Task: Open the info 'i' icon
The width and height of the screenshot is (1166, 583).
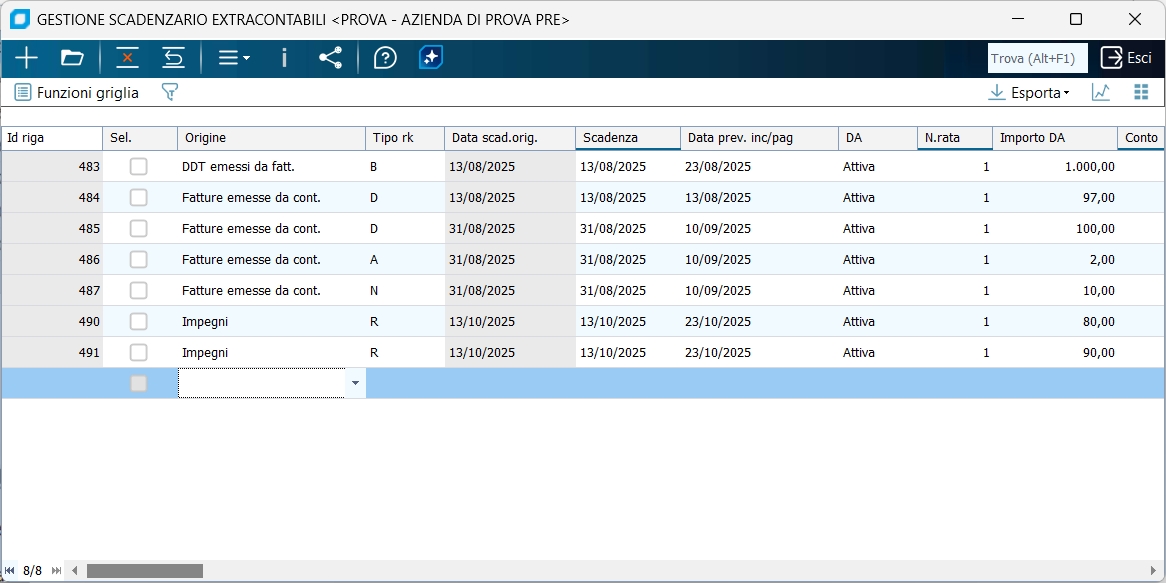Action: tap(284, 58)
